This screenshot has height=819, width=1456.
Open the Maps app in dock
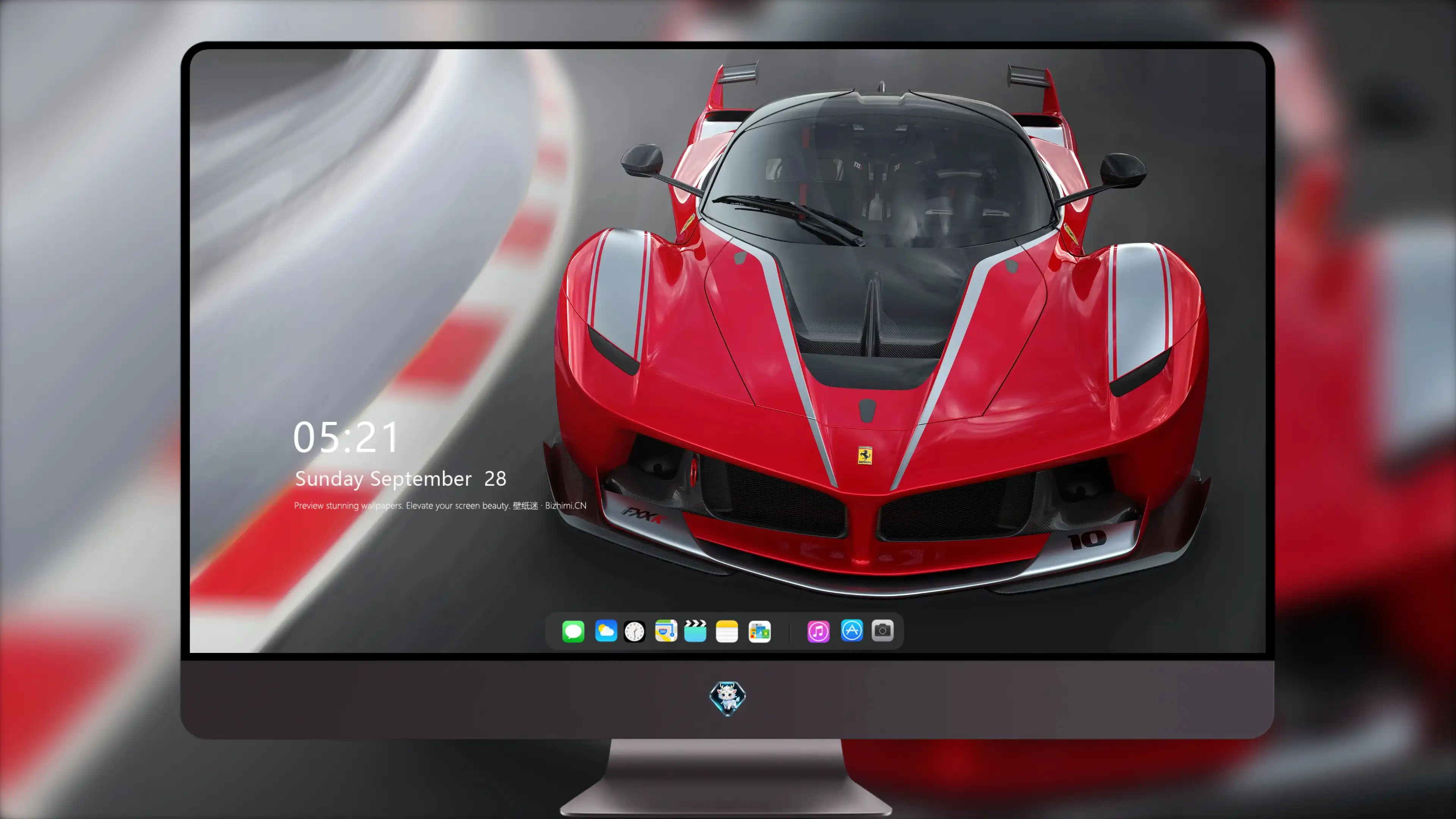[666, 631]
